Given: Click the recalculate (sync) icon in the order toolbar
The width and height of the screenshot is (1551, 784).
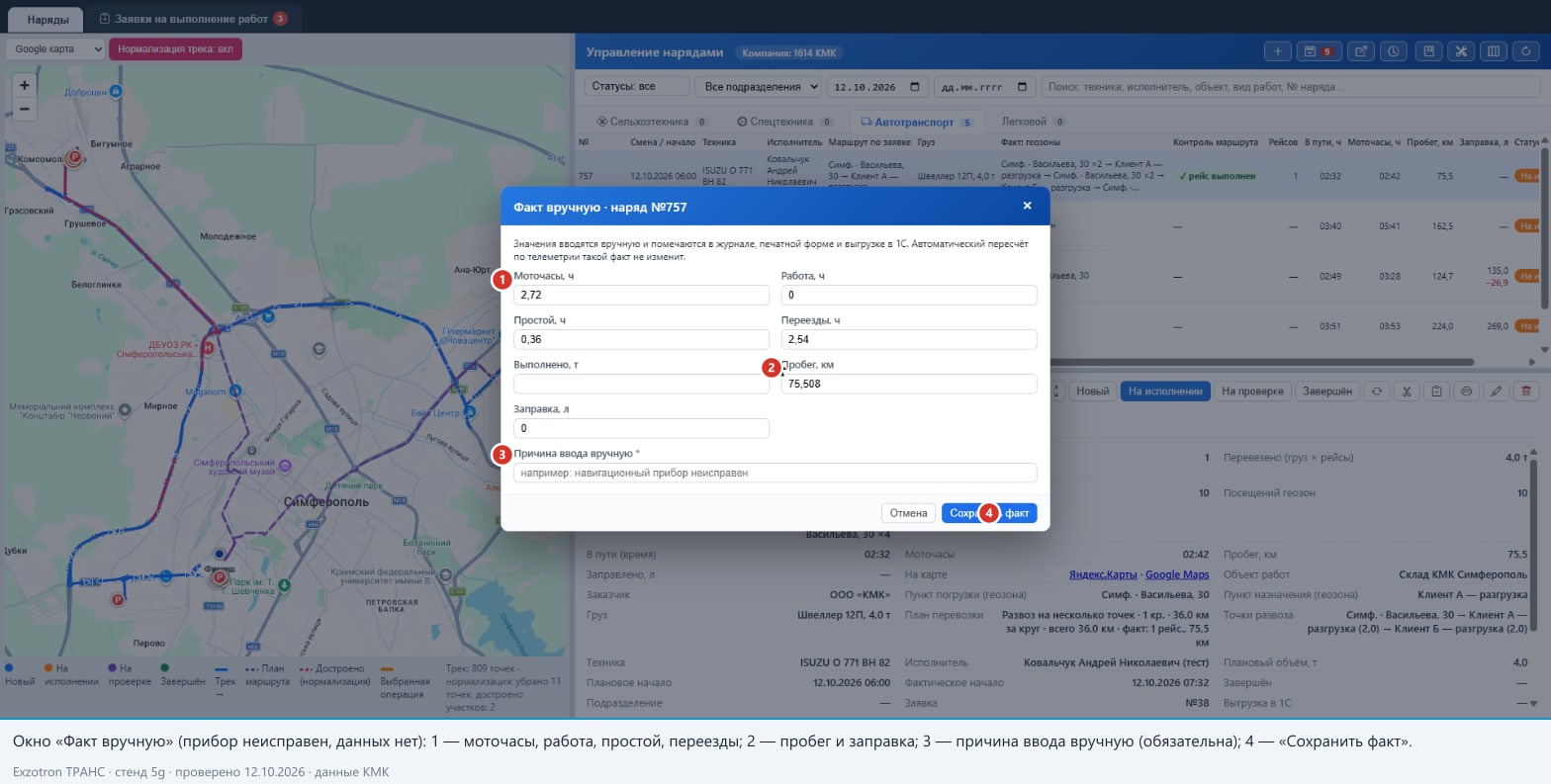Looking at the screenshot, I should click(1376, 392).
